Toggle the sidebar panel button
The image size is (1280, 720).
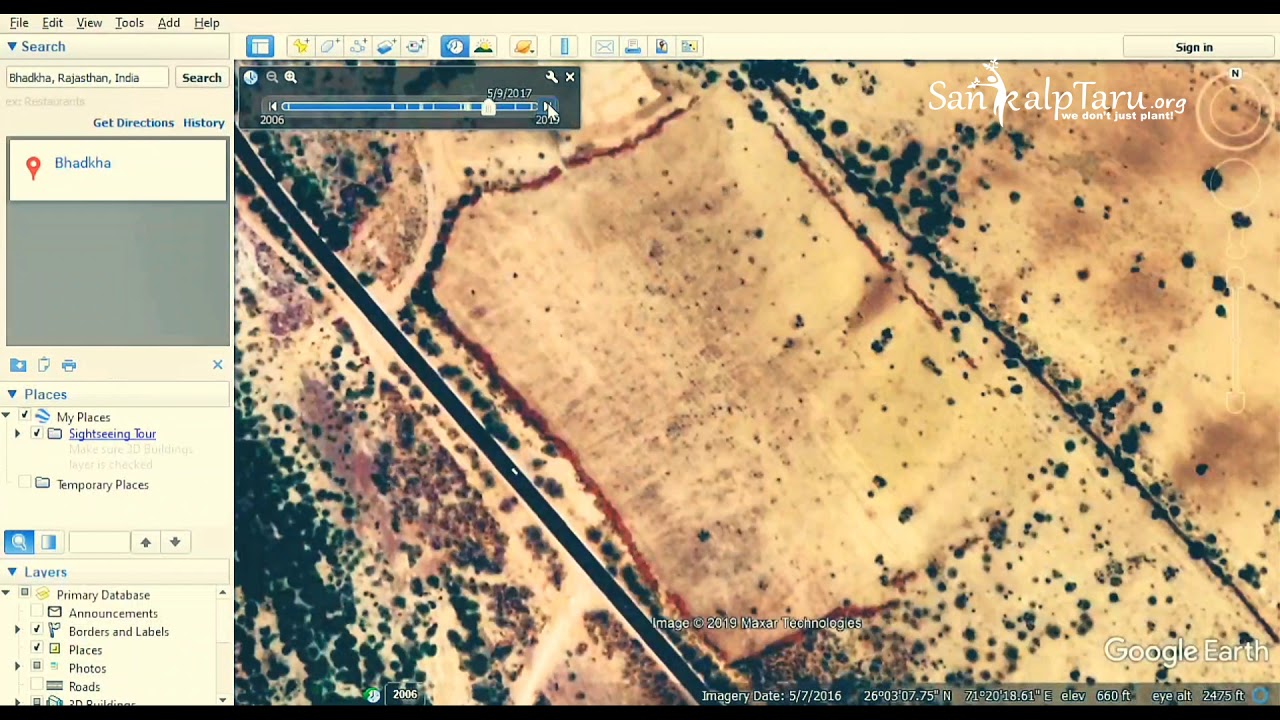(x=260, y=46)
